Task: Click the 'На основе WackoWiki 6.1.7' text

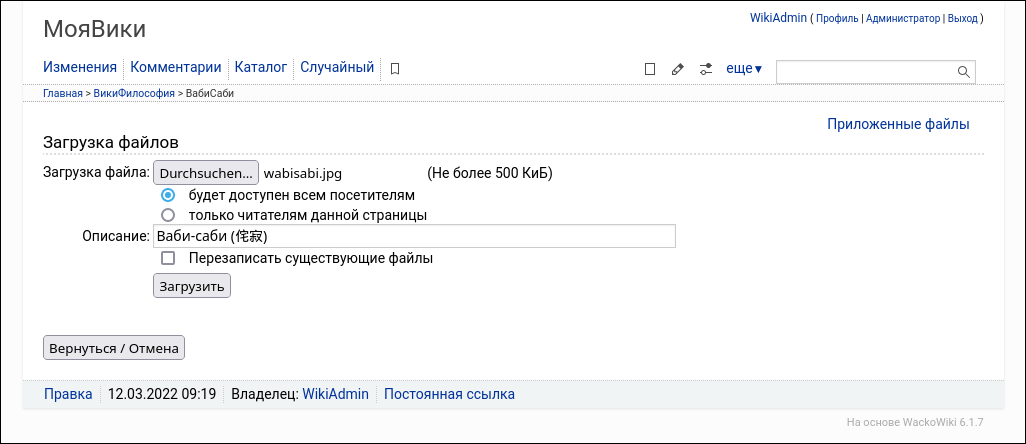Action: 915,422
